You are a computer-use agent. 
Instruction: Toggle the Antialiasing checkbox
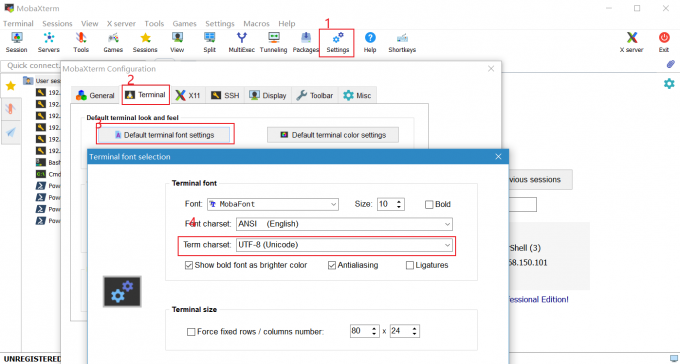[332, 265]
